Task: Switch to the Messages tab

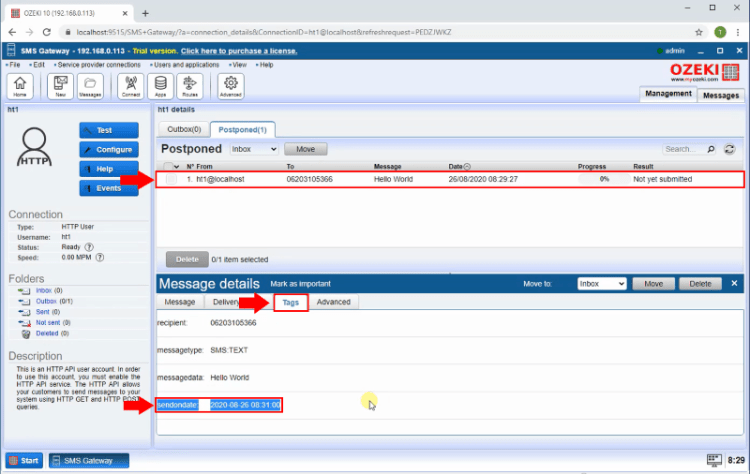Action: [721, 95]
